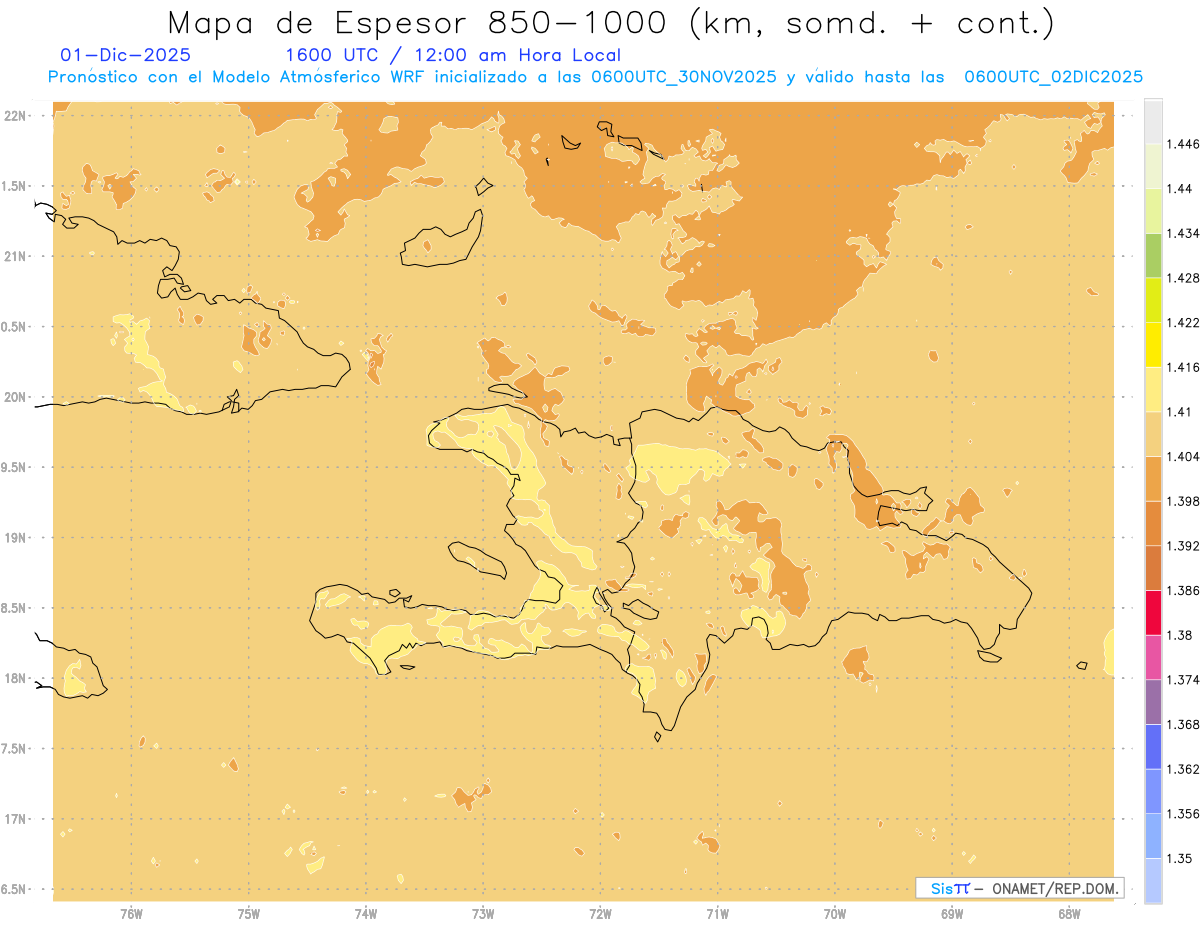Click the '1600 UTC / 12:00 am Hora Local' time
The image size is (1200, 927).
(453, 55)
